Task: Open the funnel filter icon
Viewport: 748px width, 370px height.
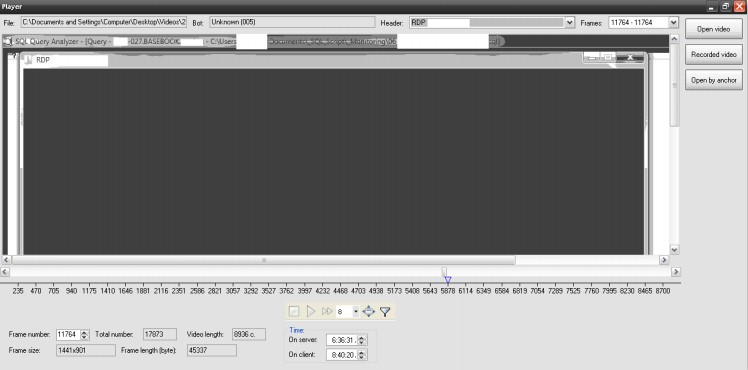Action: (x=385, y=312)
